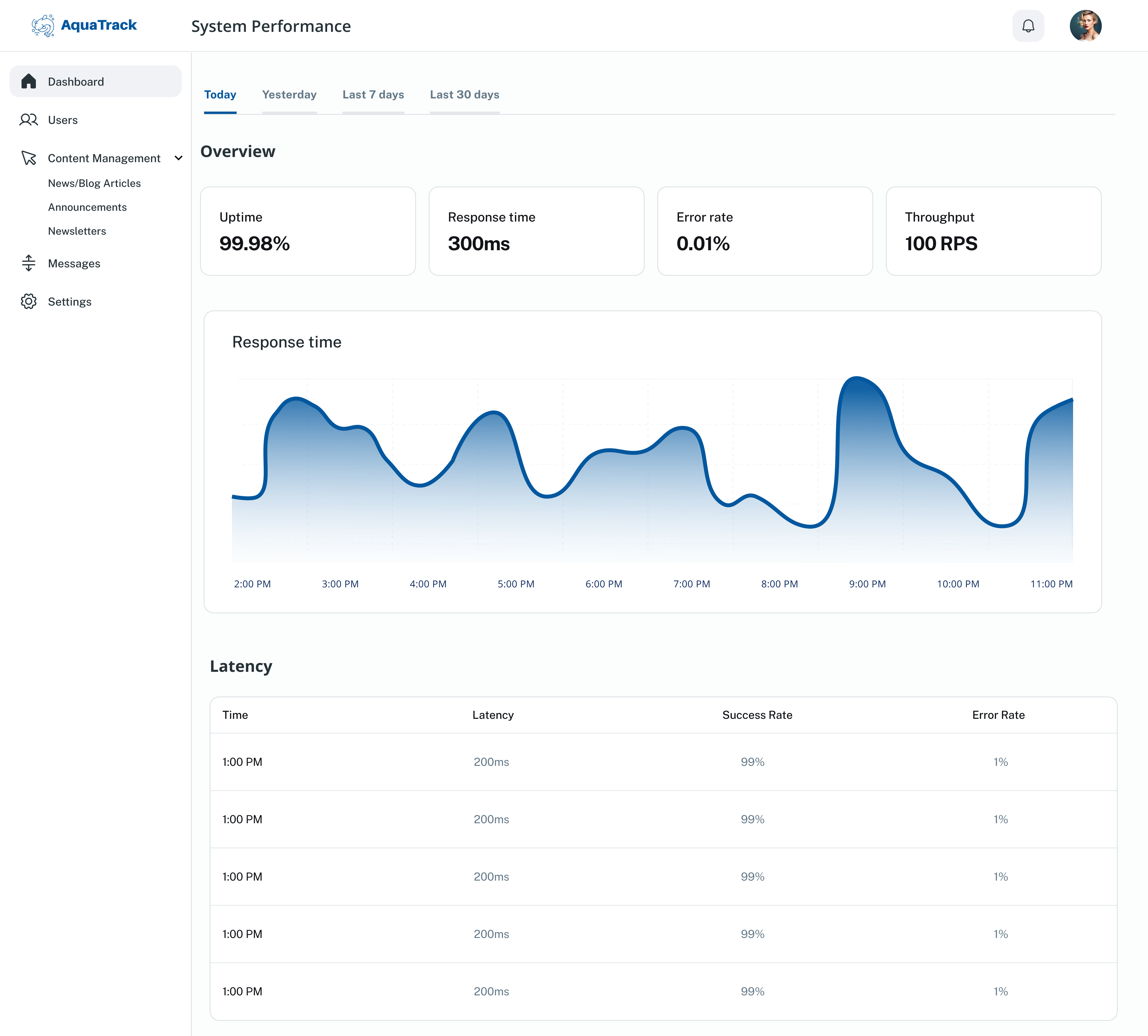Click the Messages sidebar icon
The width and height of the screenshot is (1148, 1036).
[x=28, y=263]
